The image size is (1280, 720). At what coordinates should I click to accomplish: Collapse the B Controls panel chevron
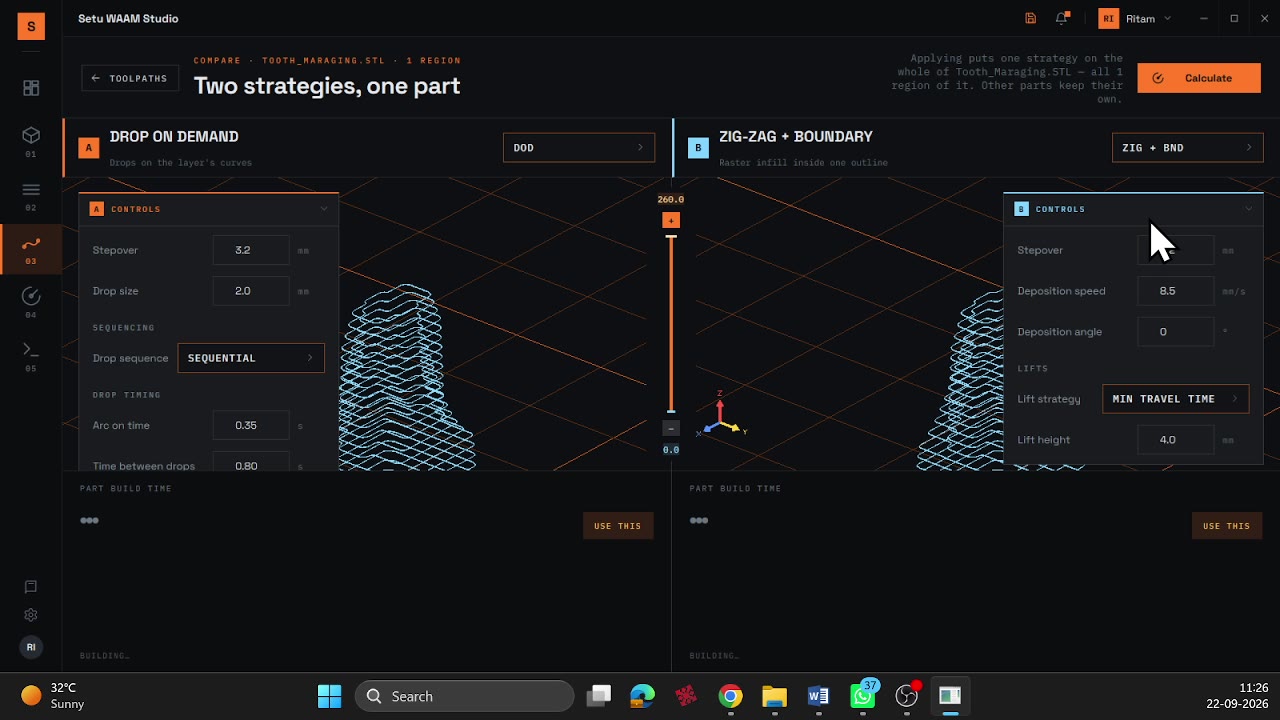coord(1249,209)
